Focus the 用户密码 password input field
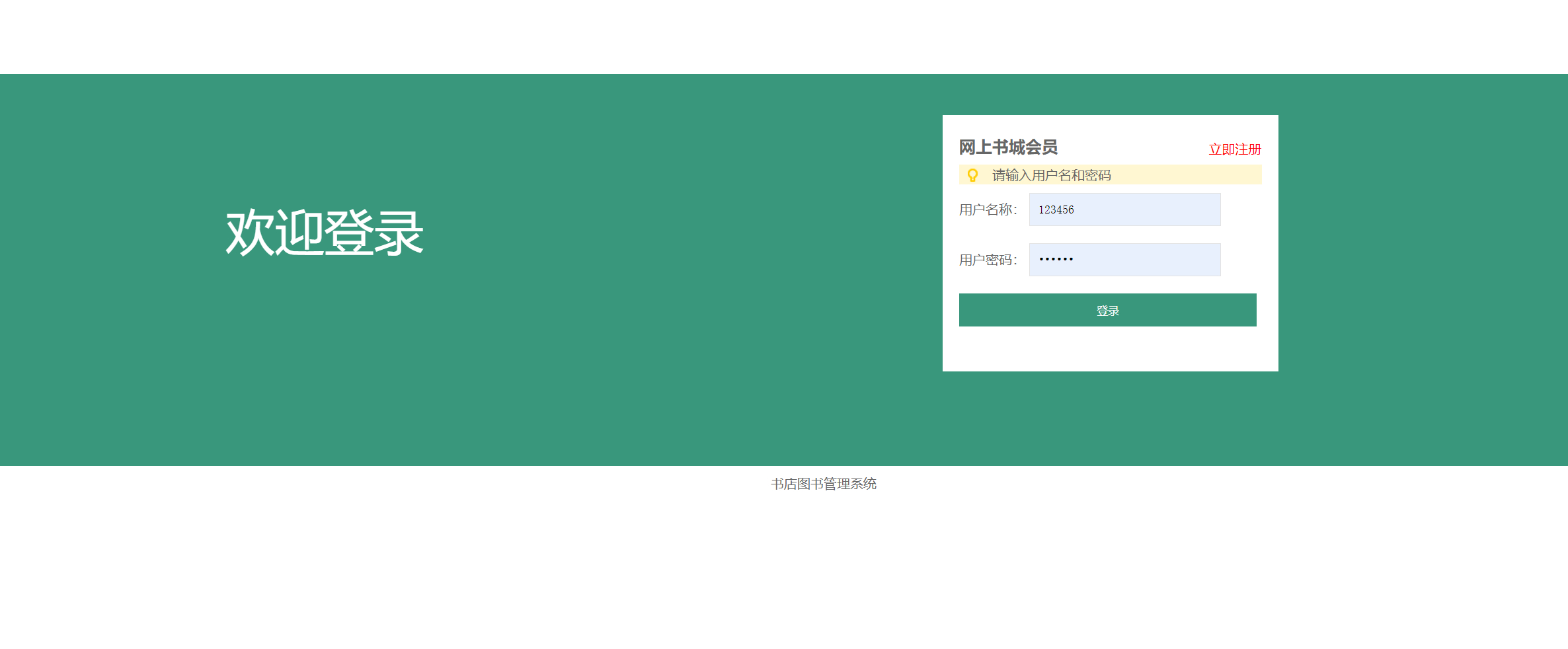Viewport: 1568px width, 649px height. tap(1124, 260)
